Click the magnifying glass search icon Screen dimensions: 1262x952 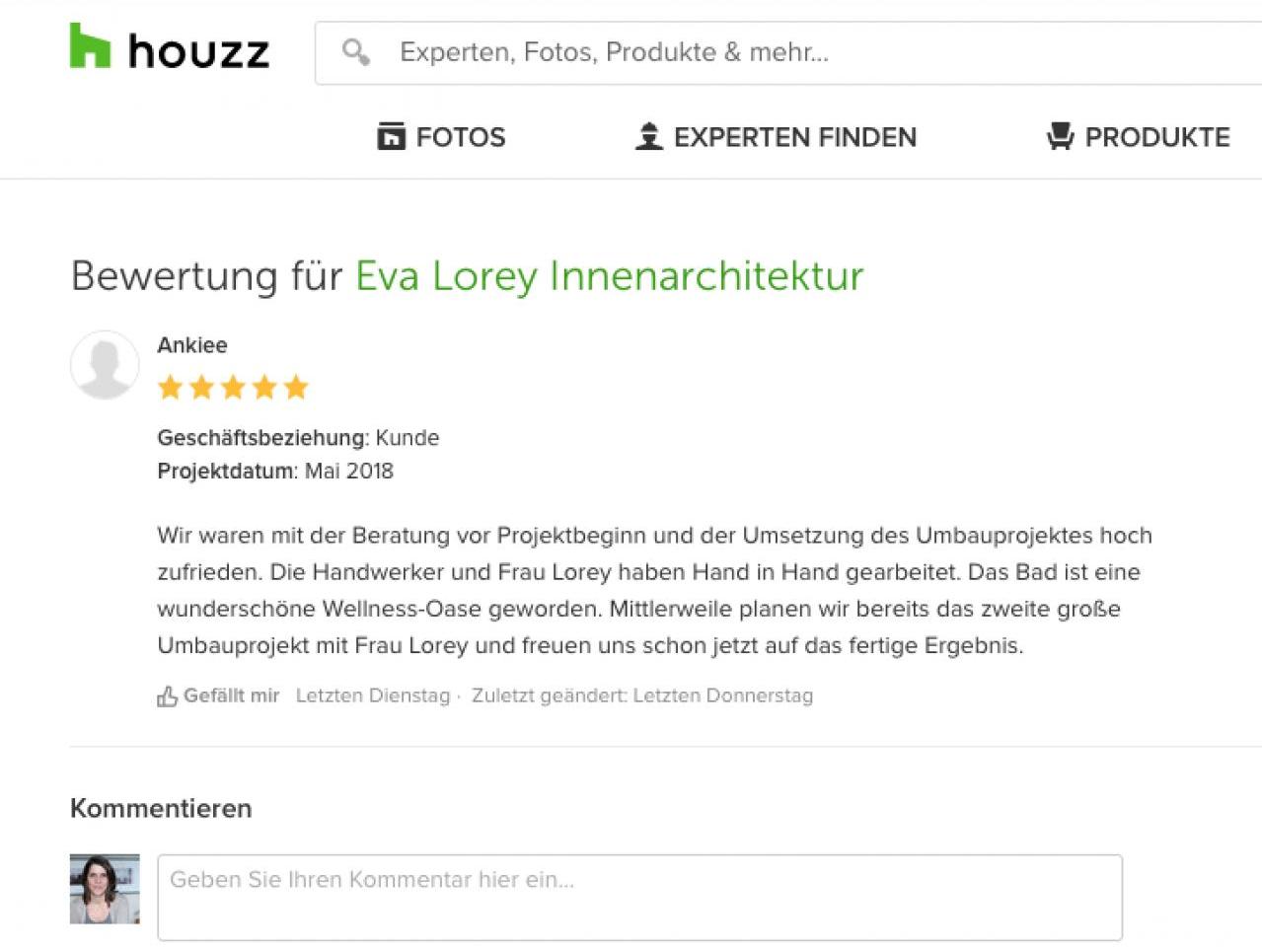point(355,51)
